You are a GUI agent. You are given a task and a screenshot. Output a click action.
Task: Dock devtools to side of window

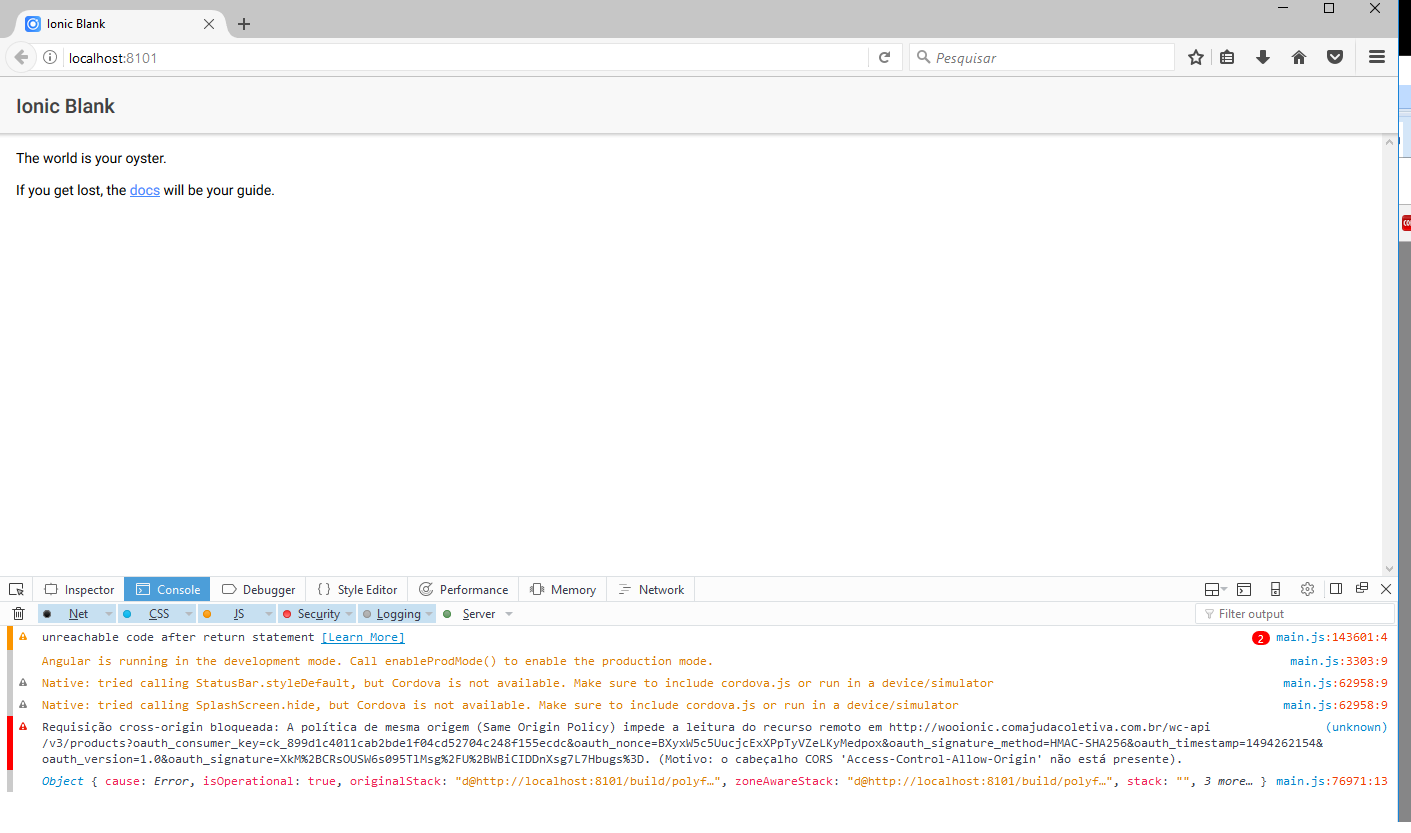tap(1336, 589)
